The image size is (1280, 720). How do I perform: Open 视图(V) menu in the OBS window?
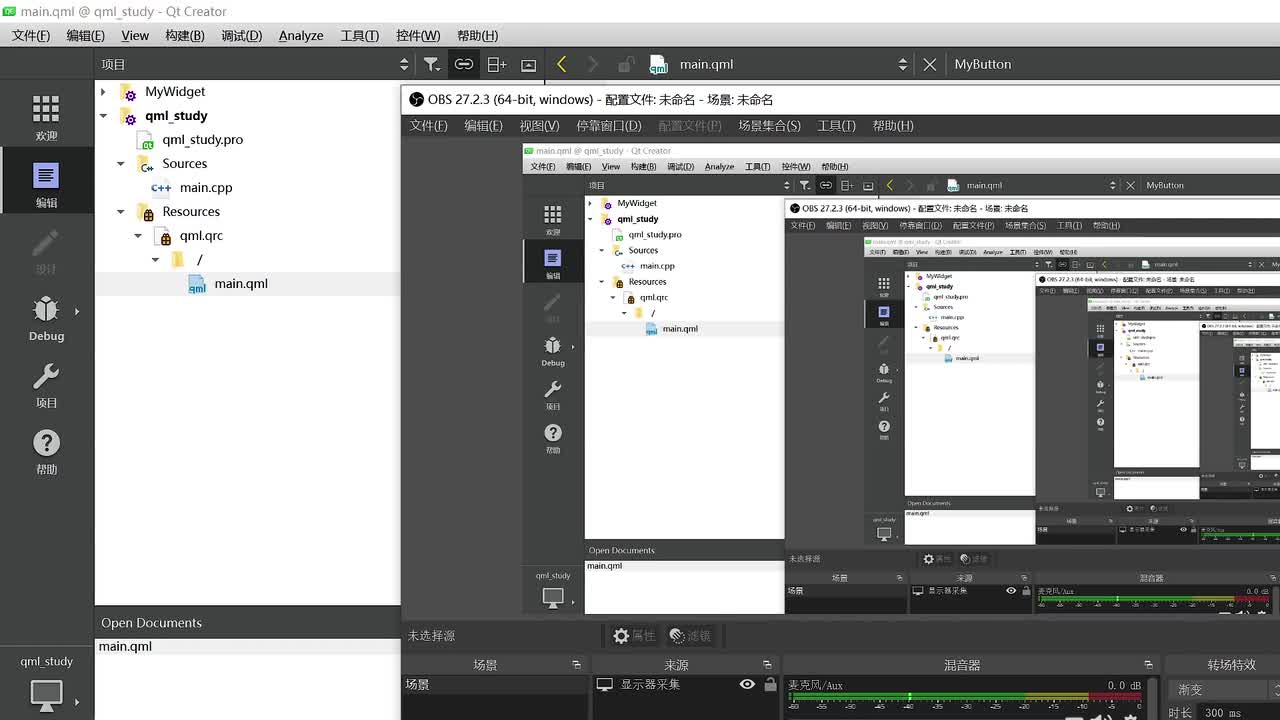click(539, 126)
